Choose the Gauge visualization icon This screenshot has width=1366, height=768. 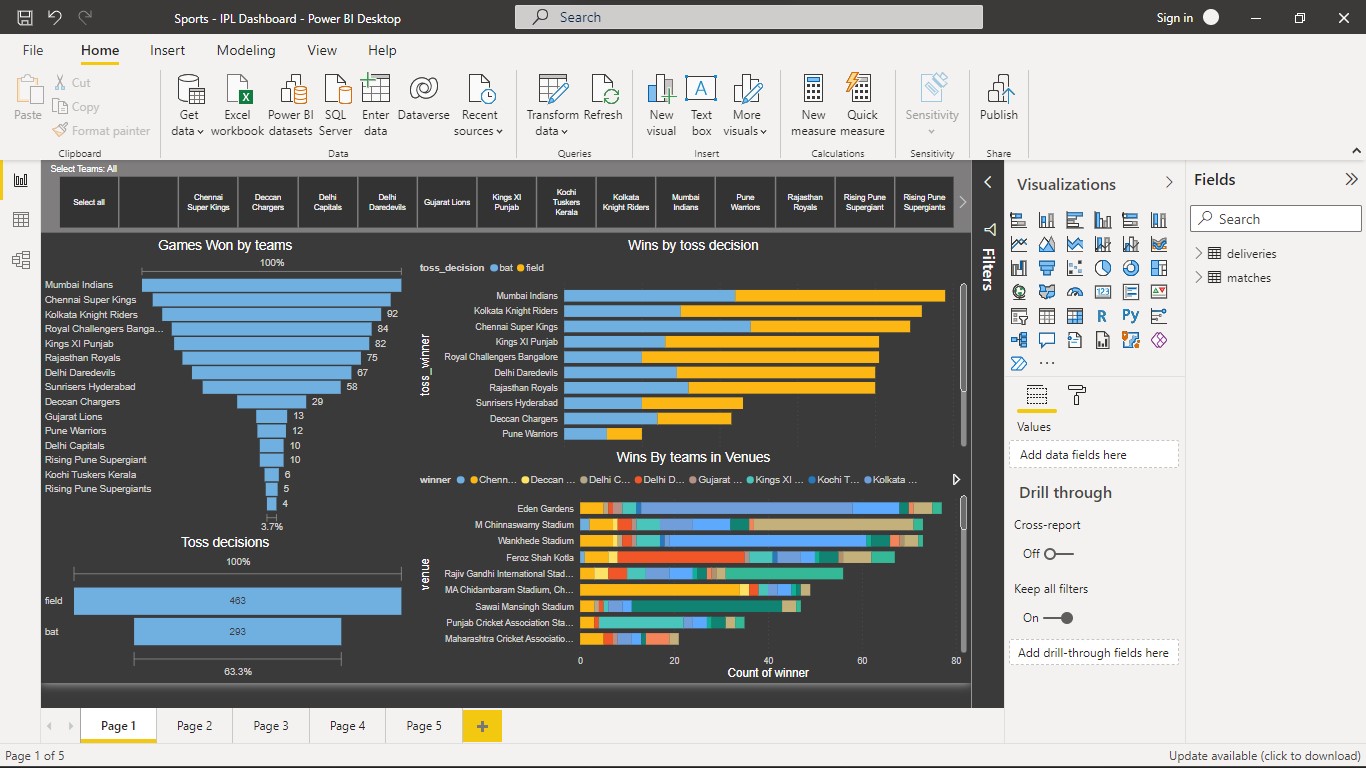[x=1075, y=292]
